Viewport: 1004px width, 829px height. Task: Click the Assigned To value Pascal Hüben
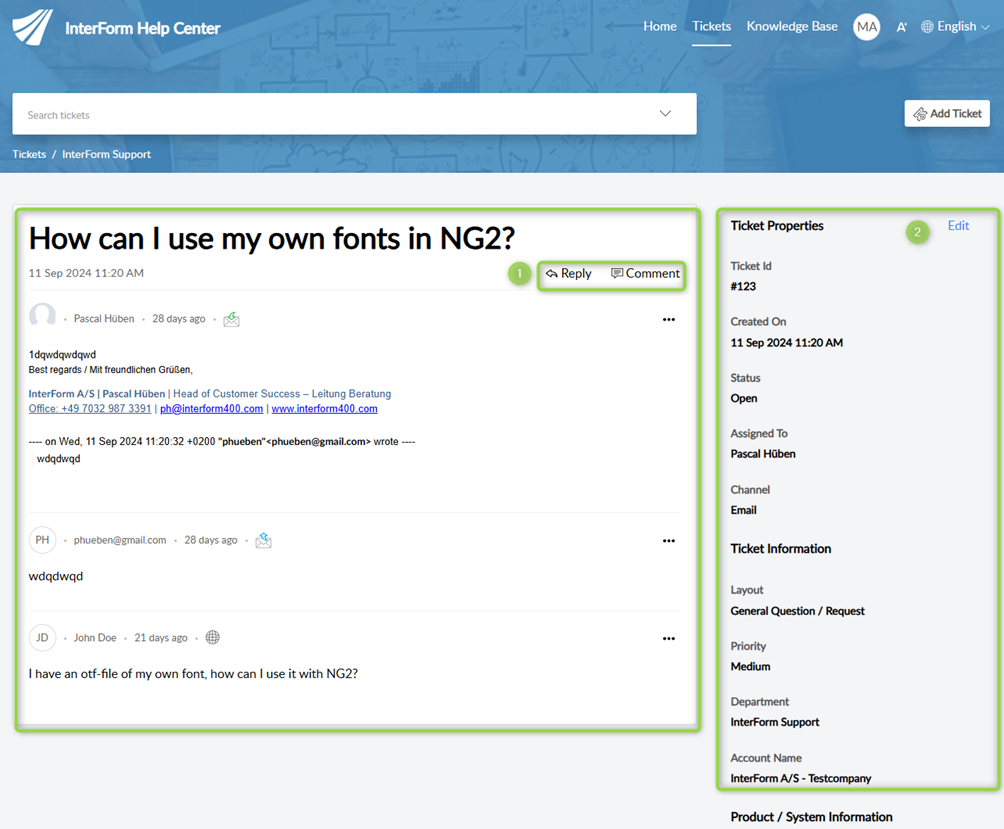(763, 454)
